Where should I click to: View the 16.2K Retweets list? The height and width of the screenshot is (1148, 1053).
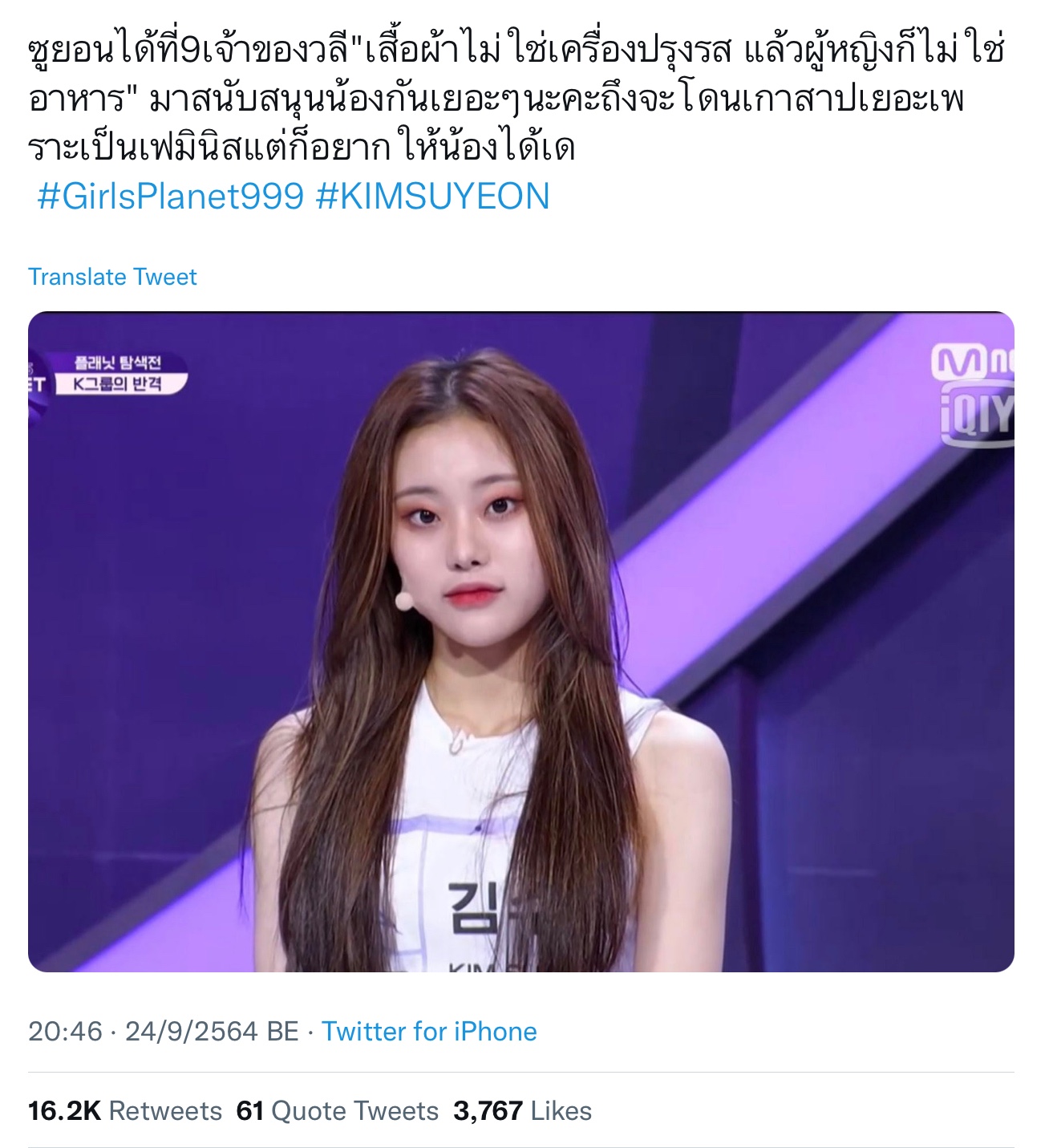(x=125, y=1111)
